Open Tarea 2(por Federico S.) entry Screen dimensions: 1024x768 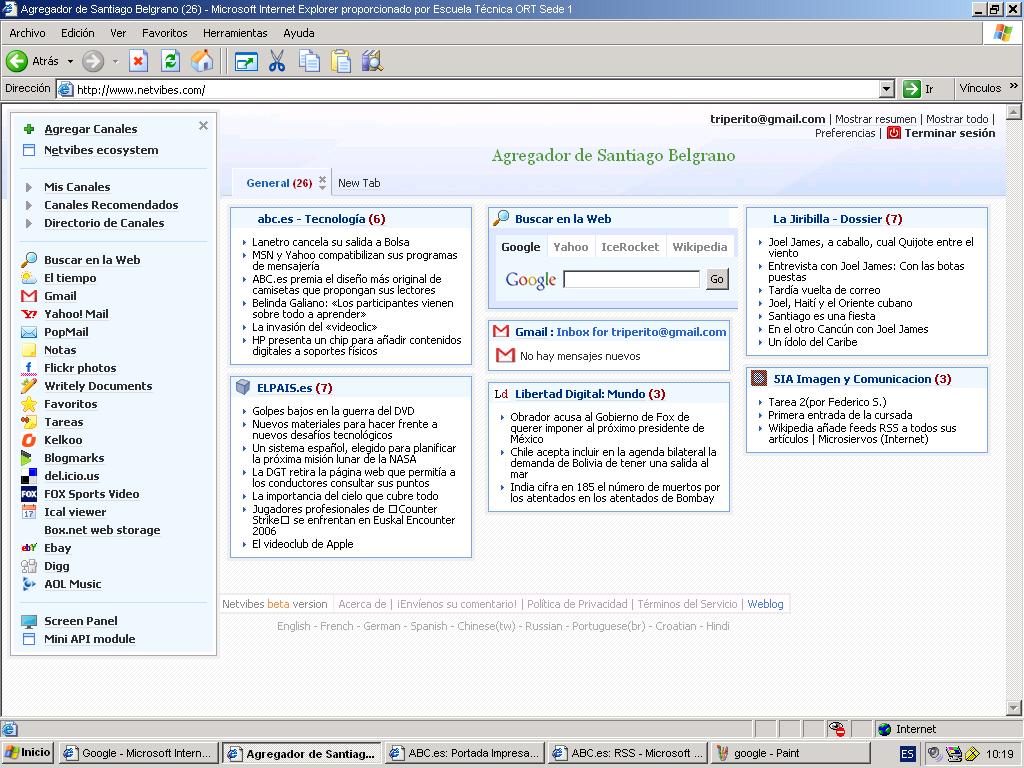coord(827,402)
